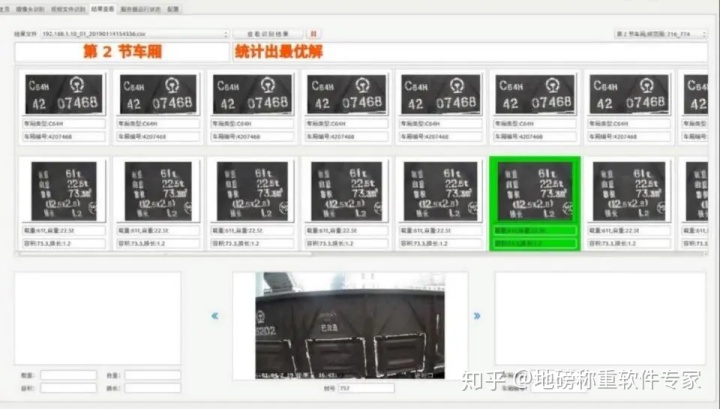Select the second C64H 4207468 plate thumbnail
The width and height of the screenshot is (720, 409).
point(158,94)
